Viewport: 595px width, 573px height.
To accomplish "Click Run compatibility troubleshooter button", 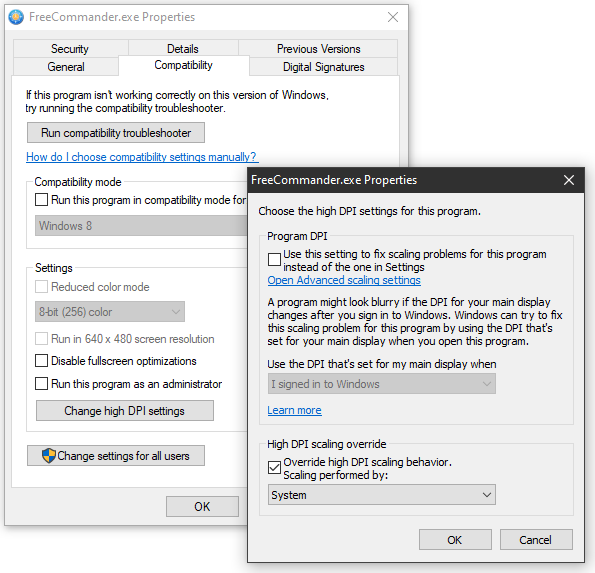I will [116, 132].
